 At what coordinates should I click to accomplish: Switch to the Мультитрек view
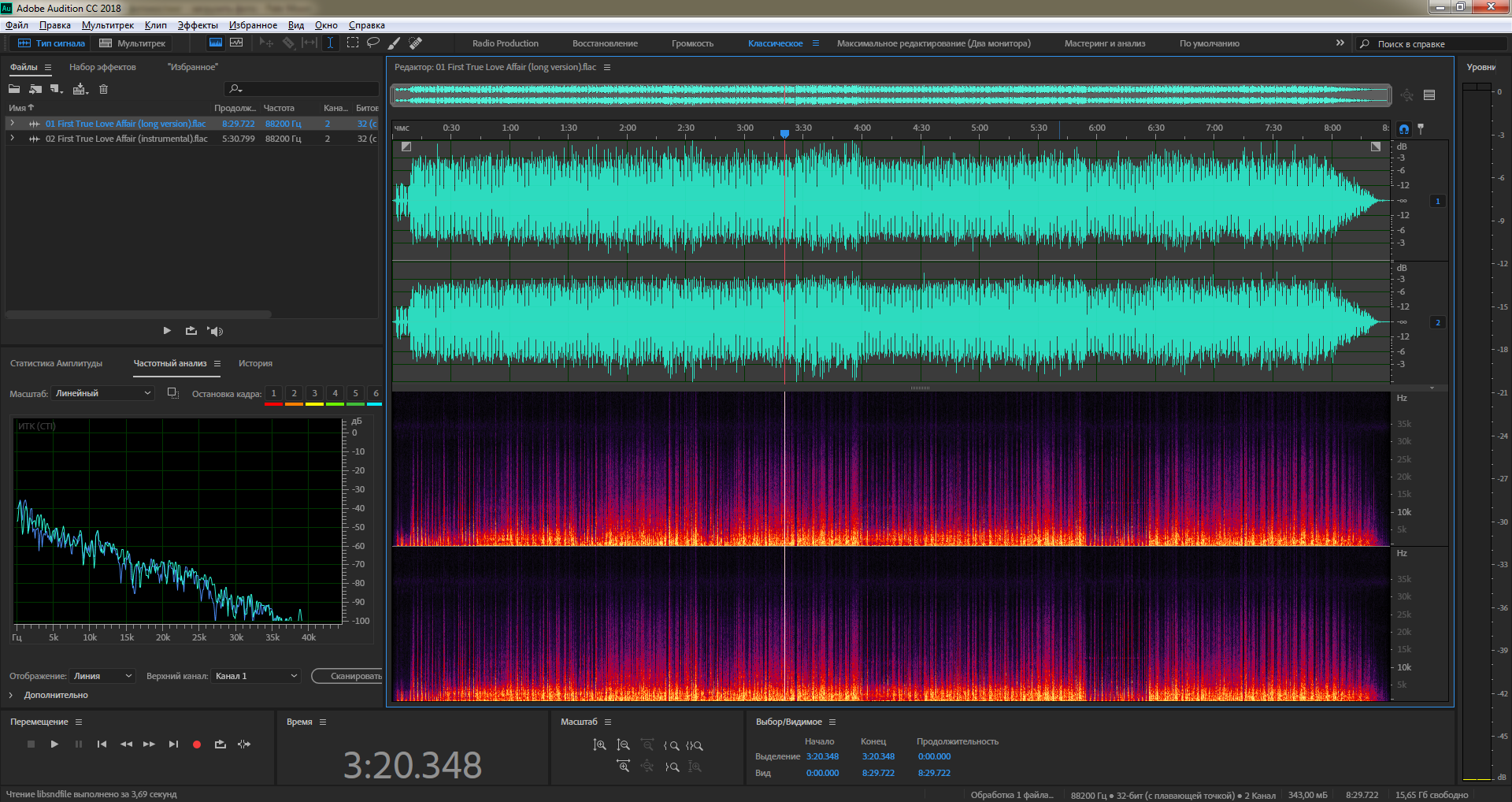[132, 43]
